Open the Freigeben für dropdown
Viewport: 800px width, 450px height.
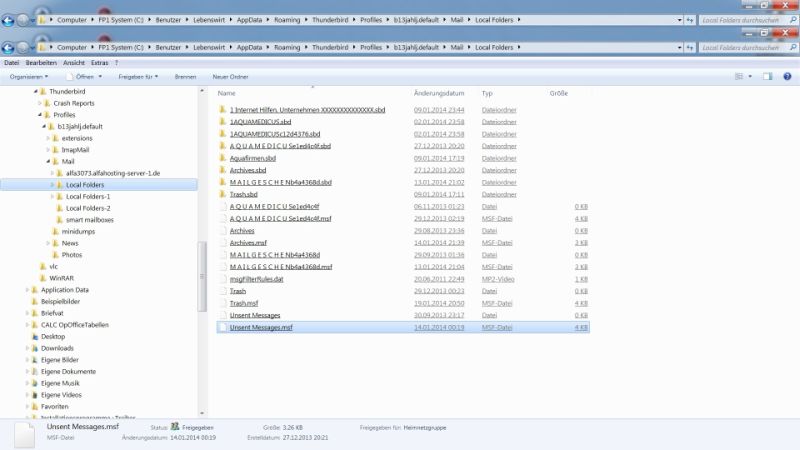[138, 77]
